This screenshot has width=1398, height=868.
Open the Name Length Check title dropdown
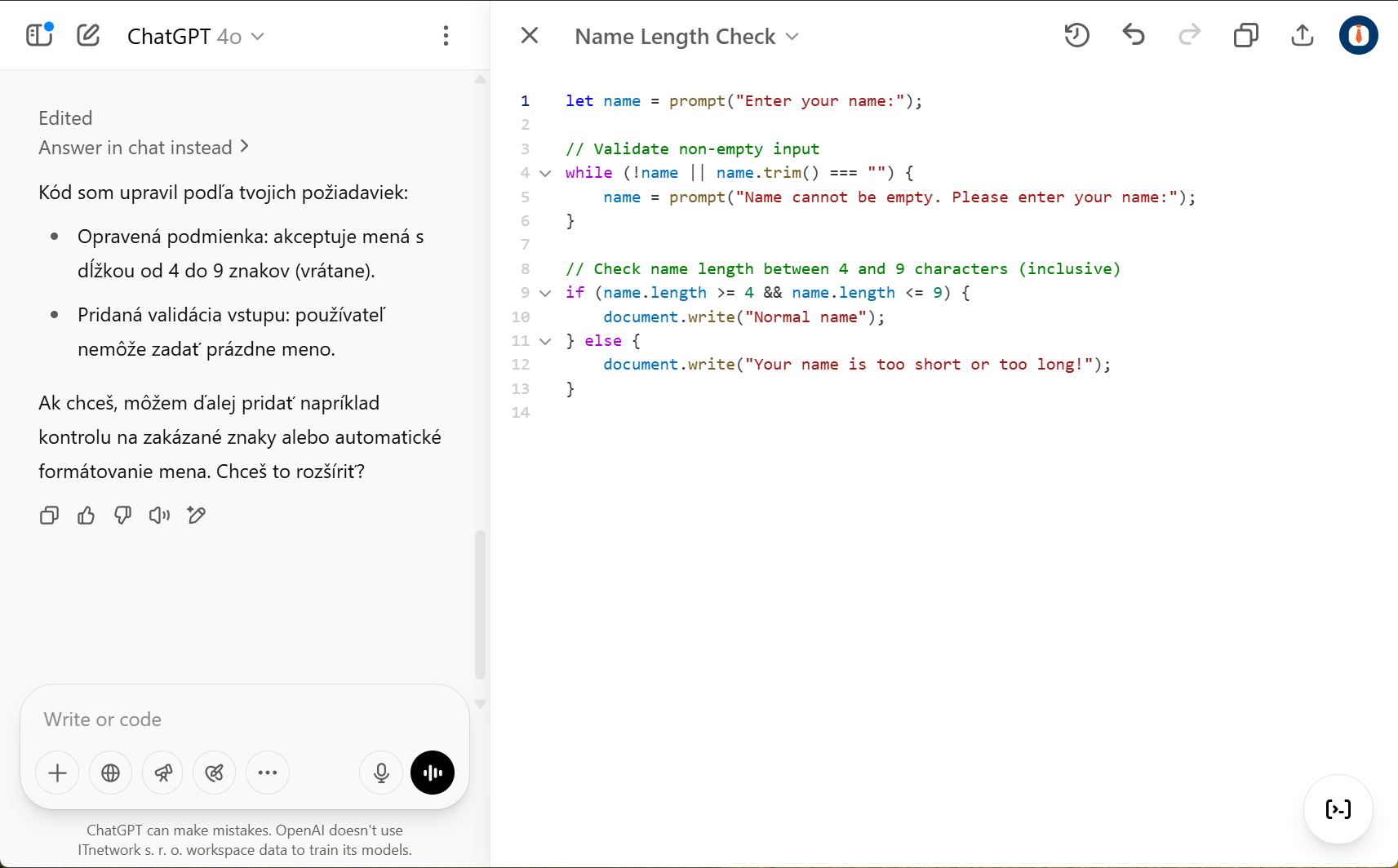[x=790, y=36]
